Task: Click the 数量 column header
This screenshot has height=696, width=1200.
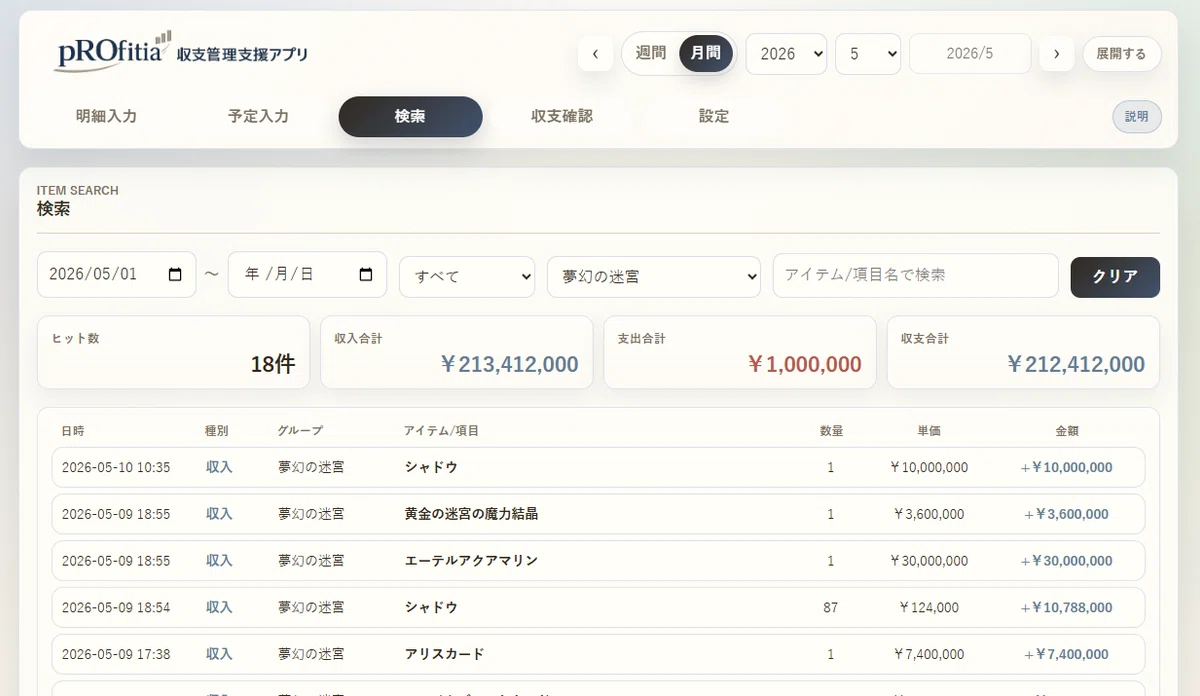Action: click(x=831, y=431)
